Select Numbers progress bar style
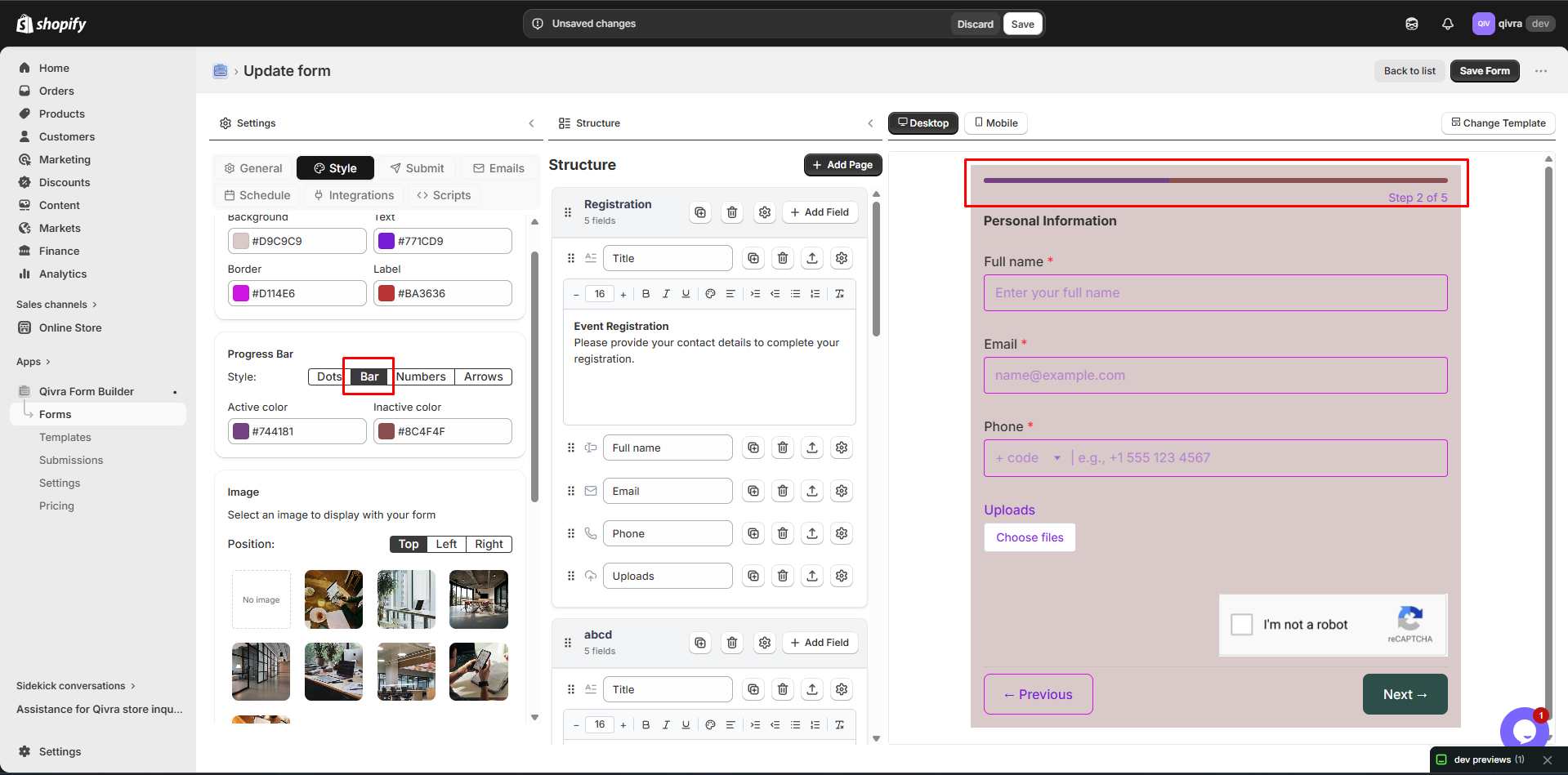 tap(421, 376)
